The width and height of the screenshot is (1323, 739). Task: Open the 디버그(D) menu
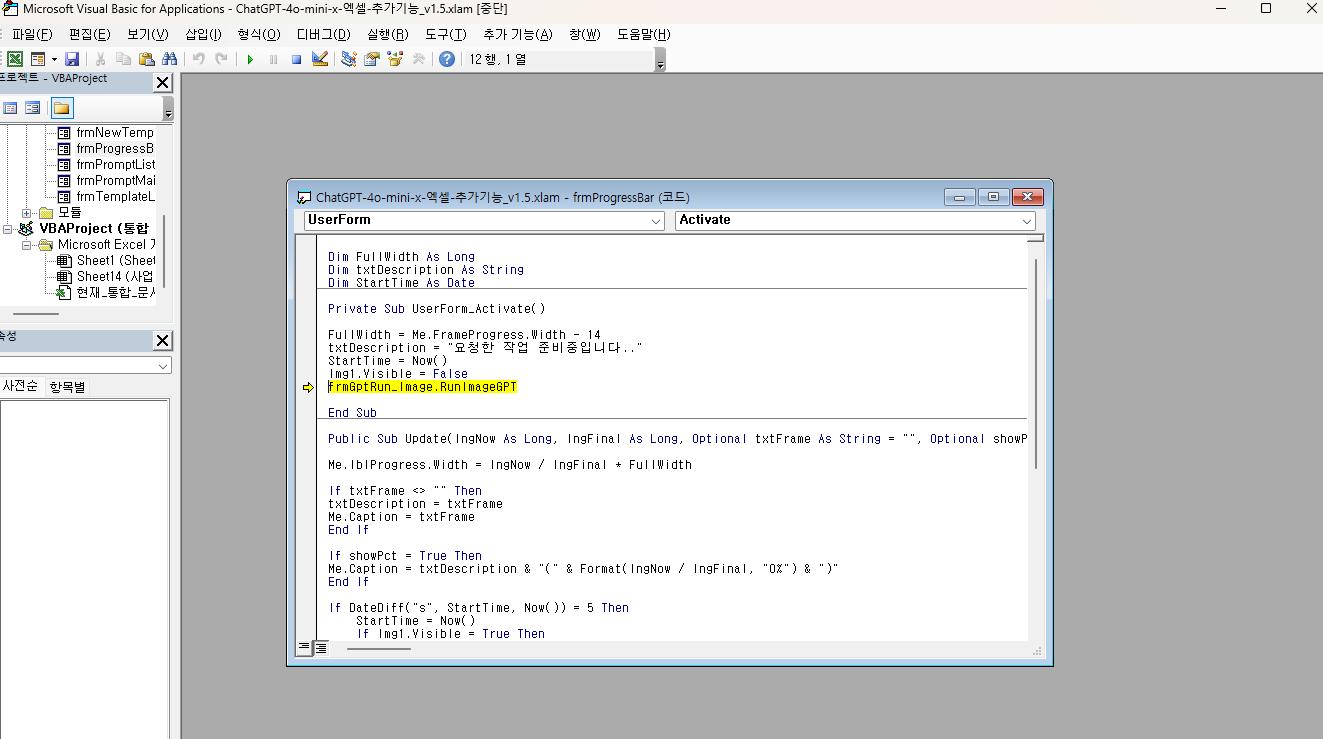tap(323, 34)
